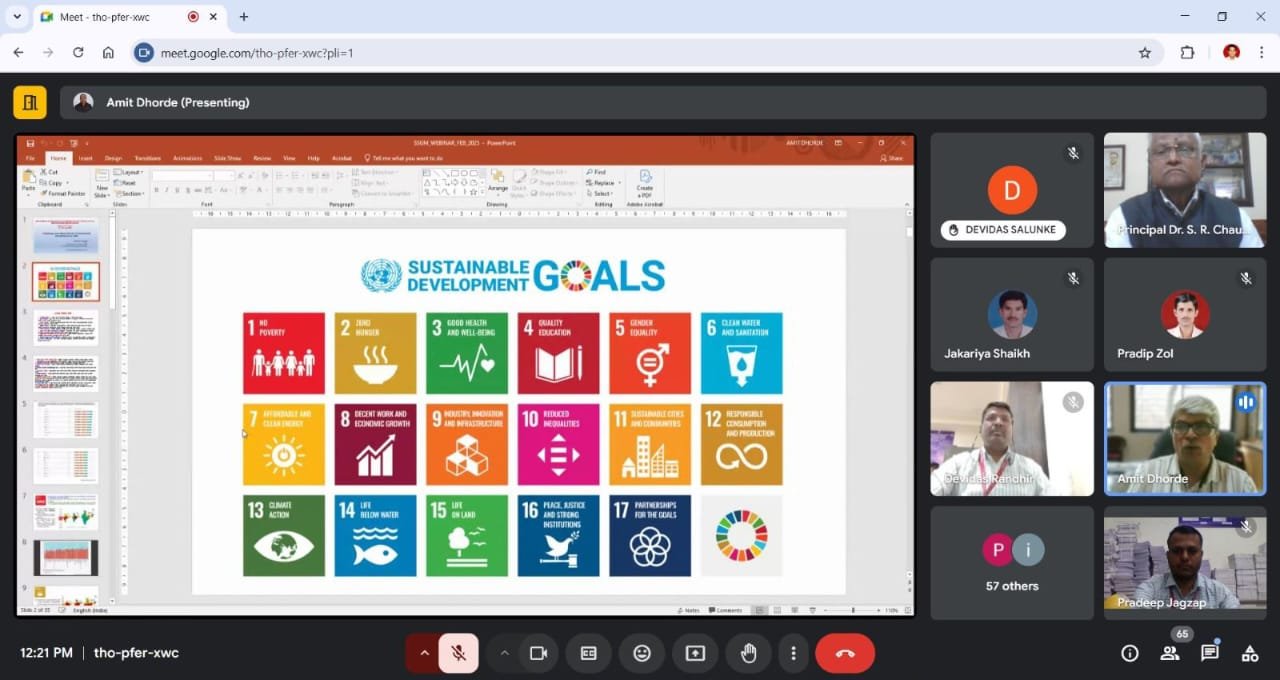Toggle Notes in the PowerPoint status bar
This screenshot has height=680, width=1280.
(689, 610)
